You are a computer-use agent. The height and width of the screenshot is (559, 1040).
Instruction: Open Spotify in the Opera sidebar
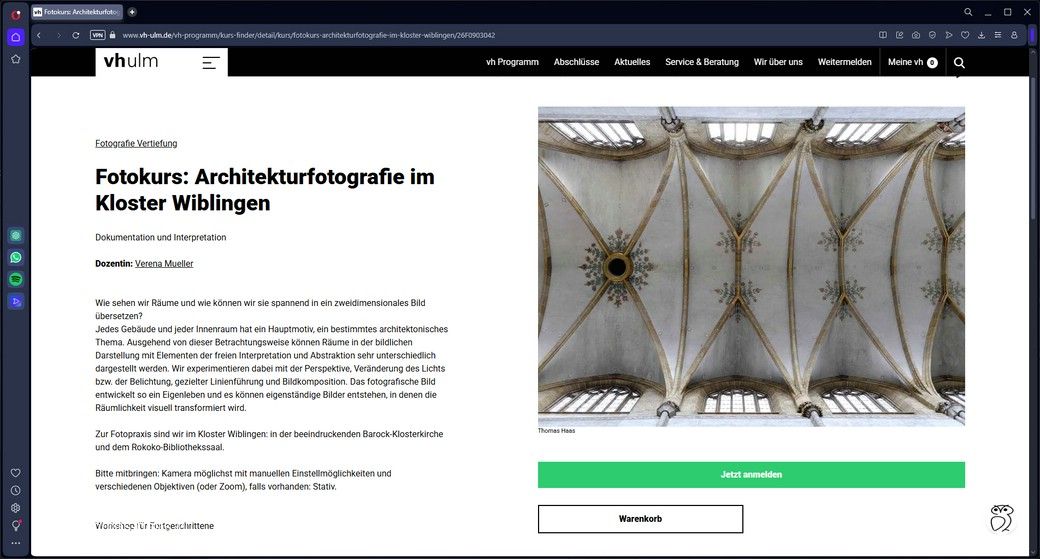pyautogui.click(x=16, y=279)
